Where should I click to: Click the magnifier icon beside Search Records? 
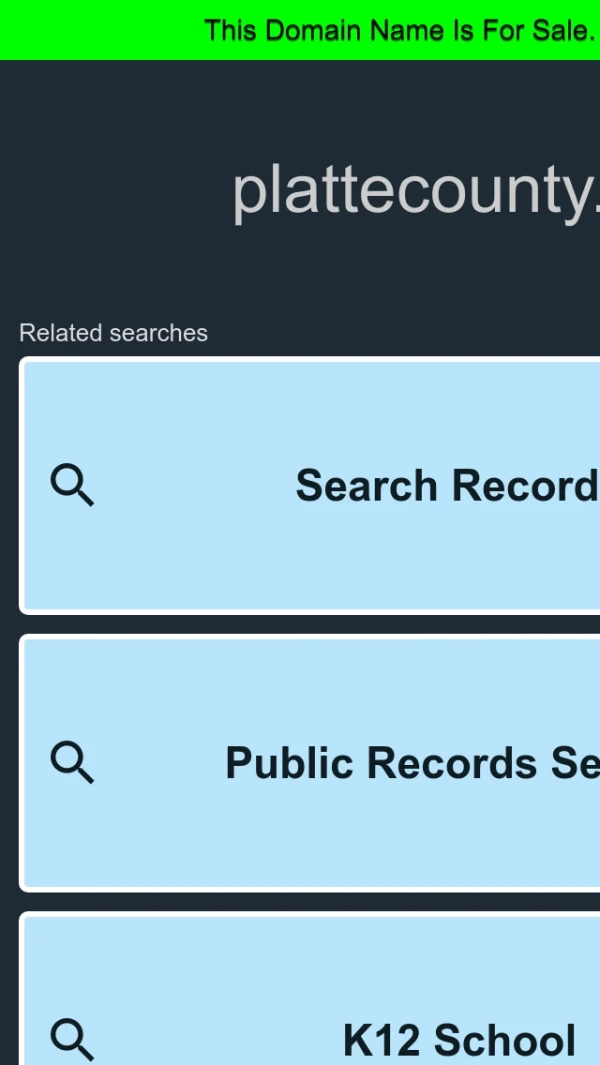pos(72,485)
